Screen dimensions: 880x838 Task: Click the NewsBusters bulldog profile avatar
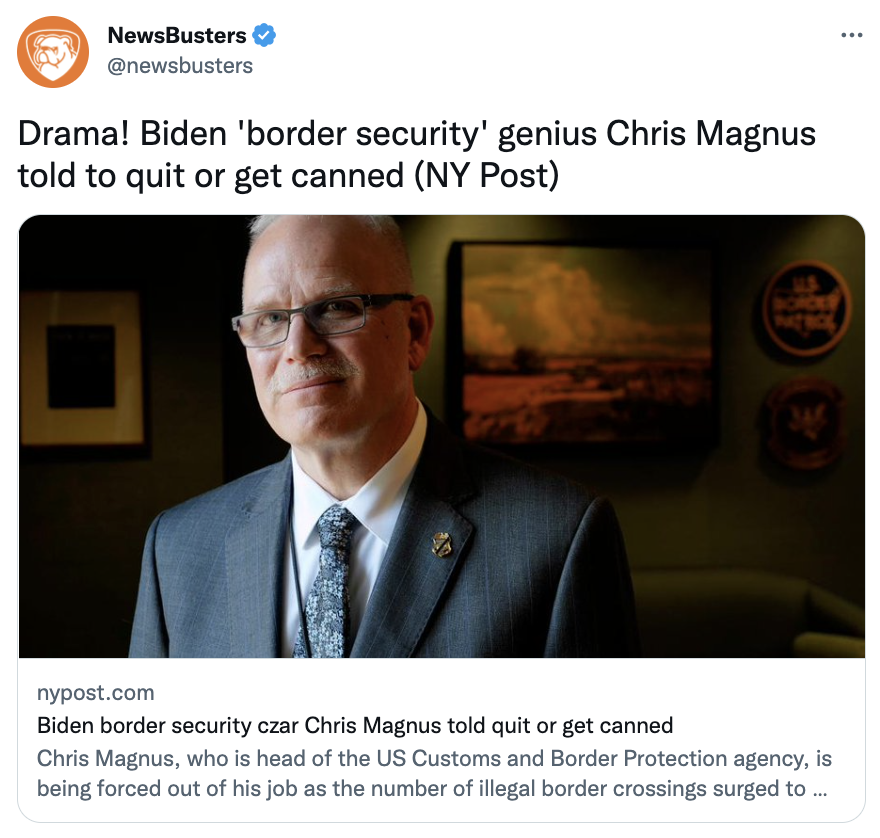pyautogui.click(x=53, y=52)
